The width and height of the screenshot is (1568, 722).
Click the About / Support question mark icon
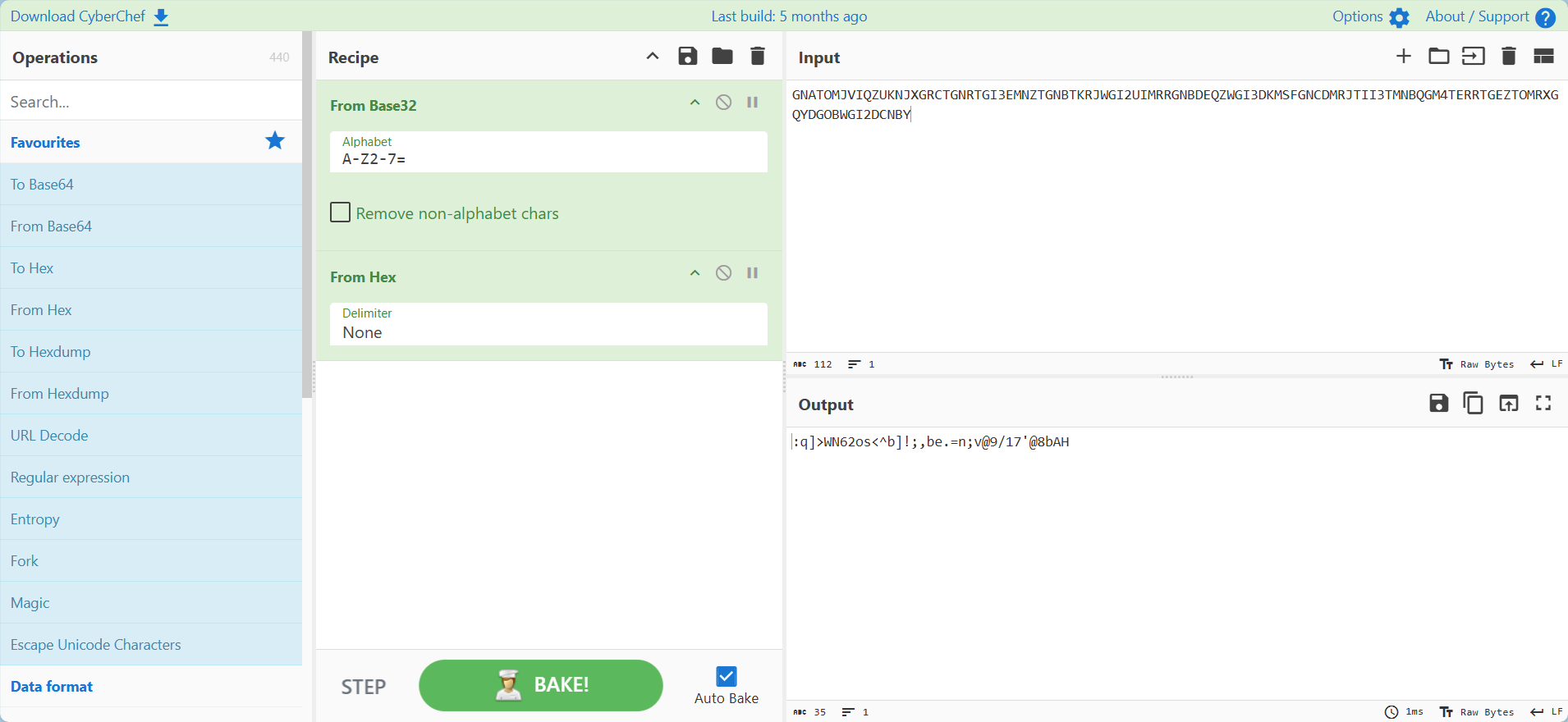(1546, 17)
